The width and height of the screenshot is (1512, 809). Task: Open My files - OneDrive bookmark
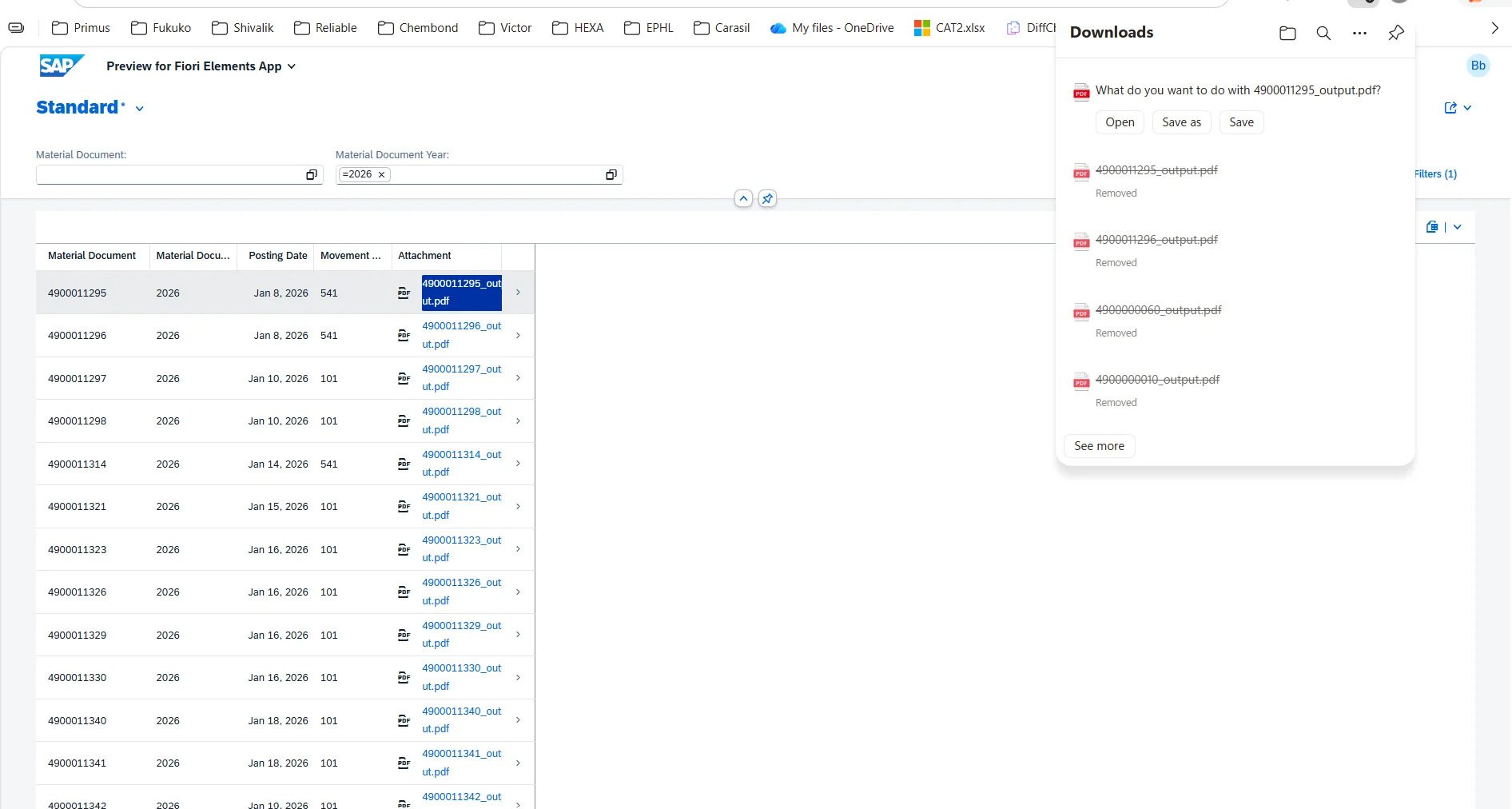(x=832, y=28)
